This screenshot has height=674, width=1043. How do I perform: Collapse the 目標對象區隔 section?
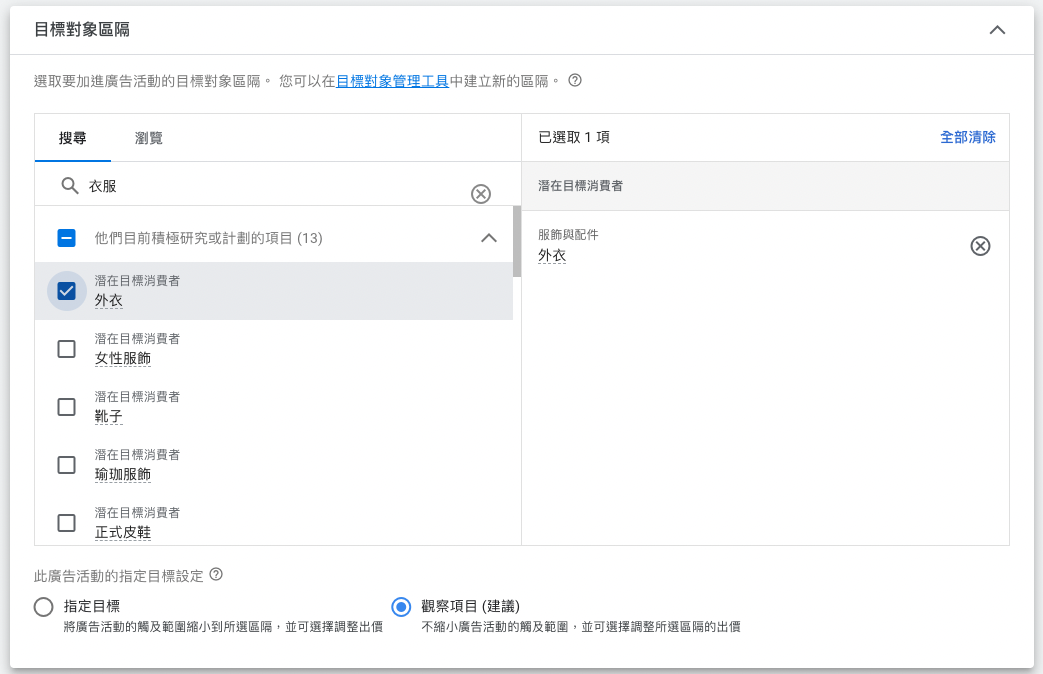pos(997,30)
